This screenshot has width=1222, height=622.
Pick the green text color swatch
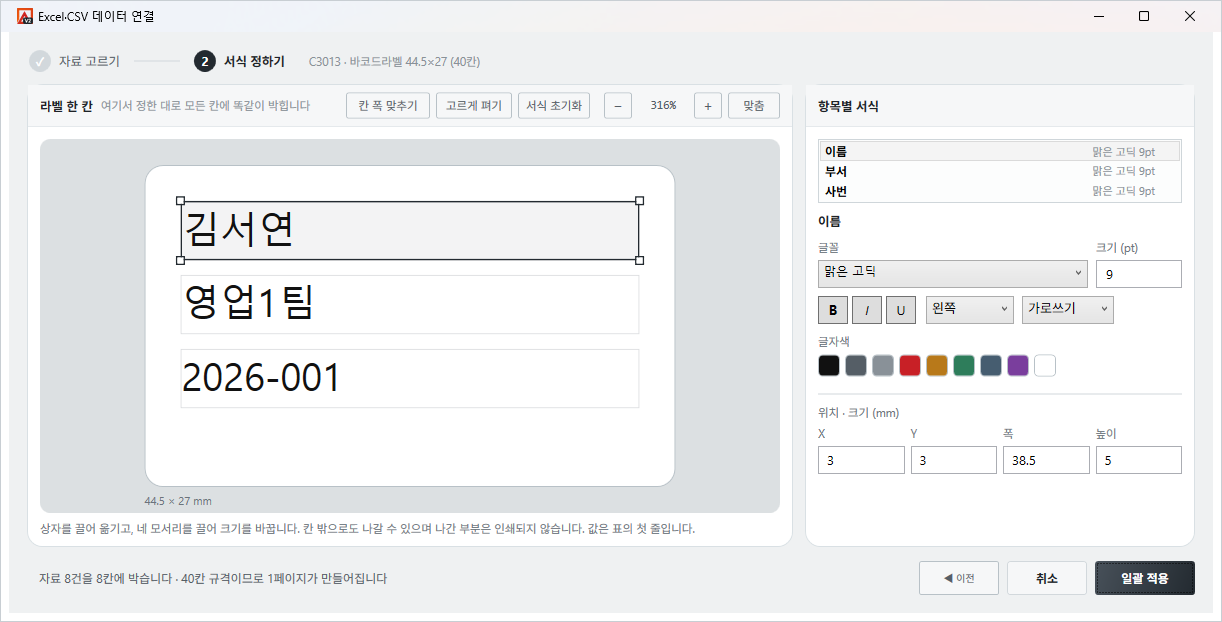tap(964, 366)
